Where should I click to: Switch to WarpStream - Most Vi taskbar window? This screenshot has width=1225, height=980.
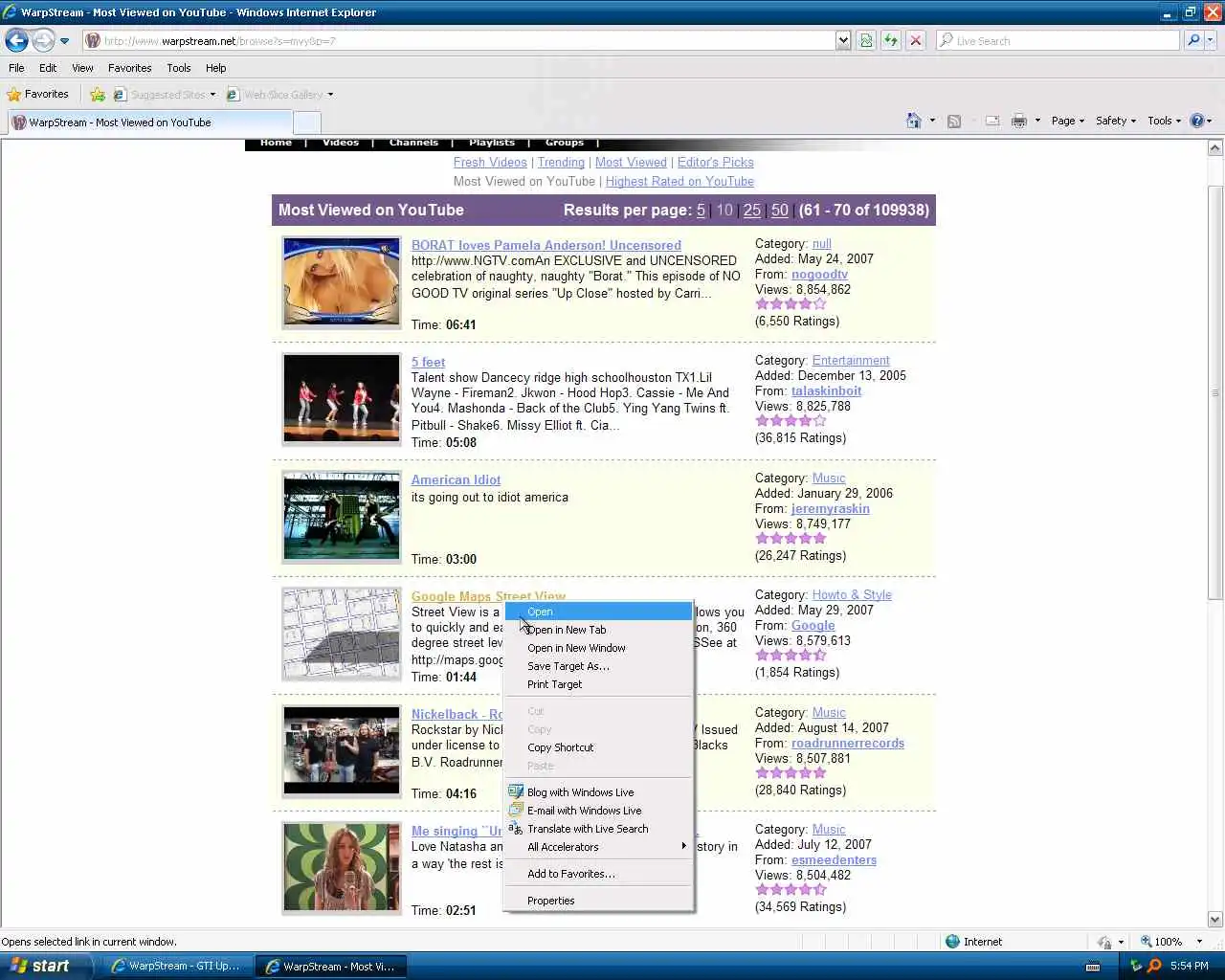[x=330, y=966]
